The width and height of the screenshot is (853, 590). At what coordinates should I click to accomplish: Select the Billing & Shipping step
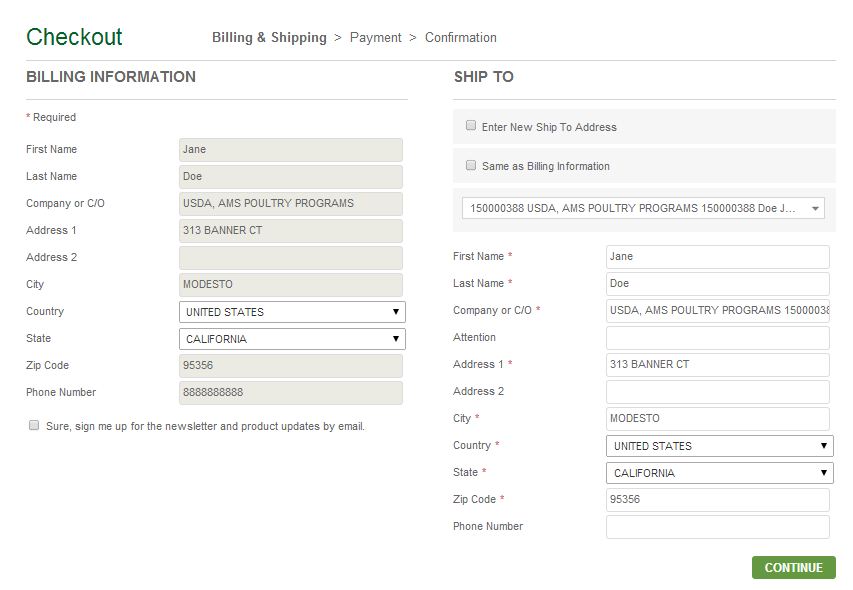pyautogui.click(x=269, y=38)
